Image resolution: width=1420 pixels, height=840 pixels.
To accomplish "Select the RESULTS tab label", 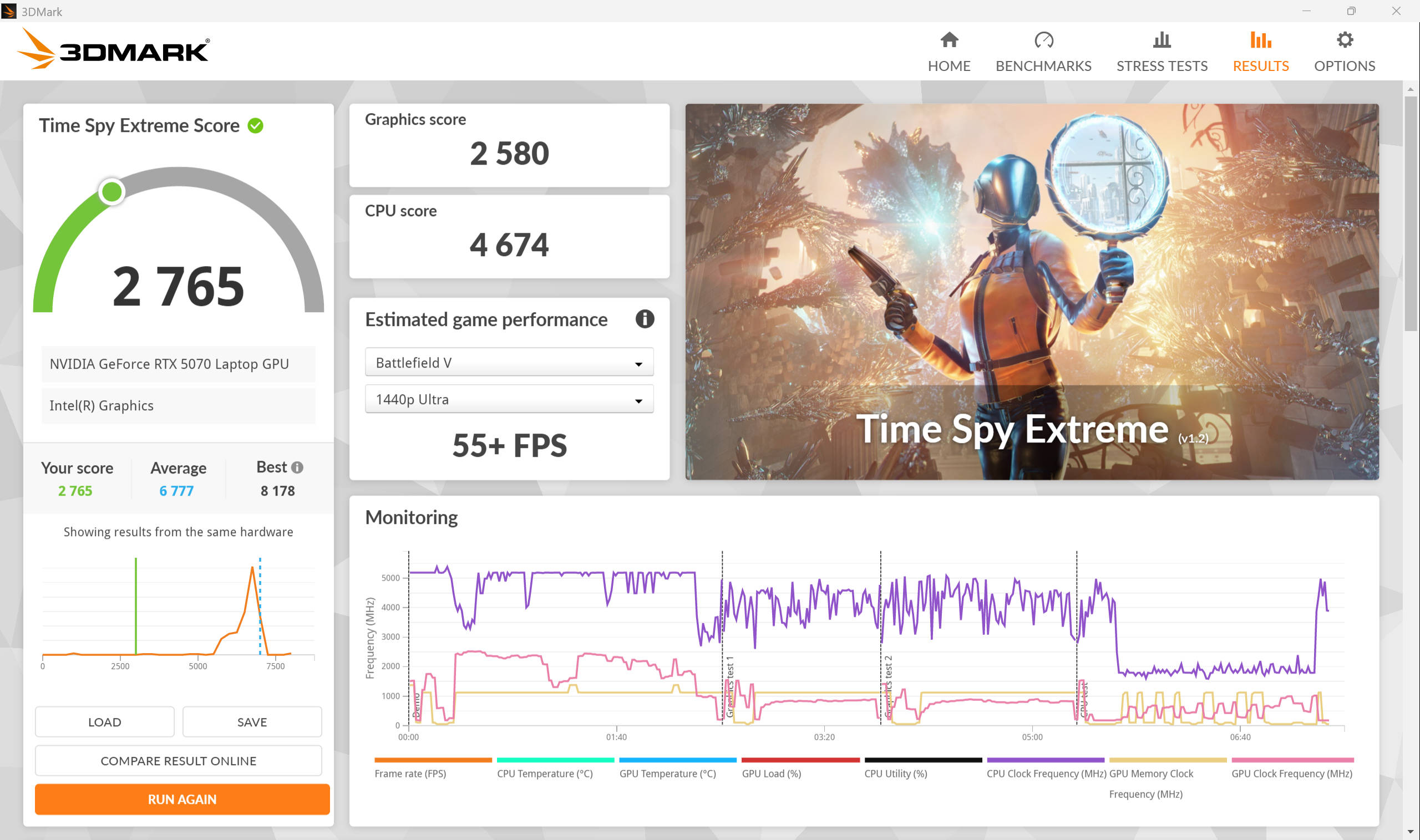I will pos(1261,65).
